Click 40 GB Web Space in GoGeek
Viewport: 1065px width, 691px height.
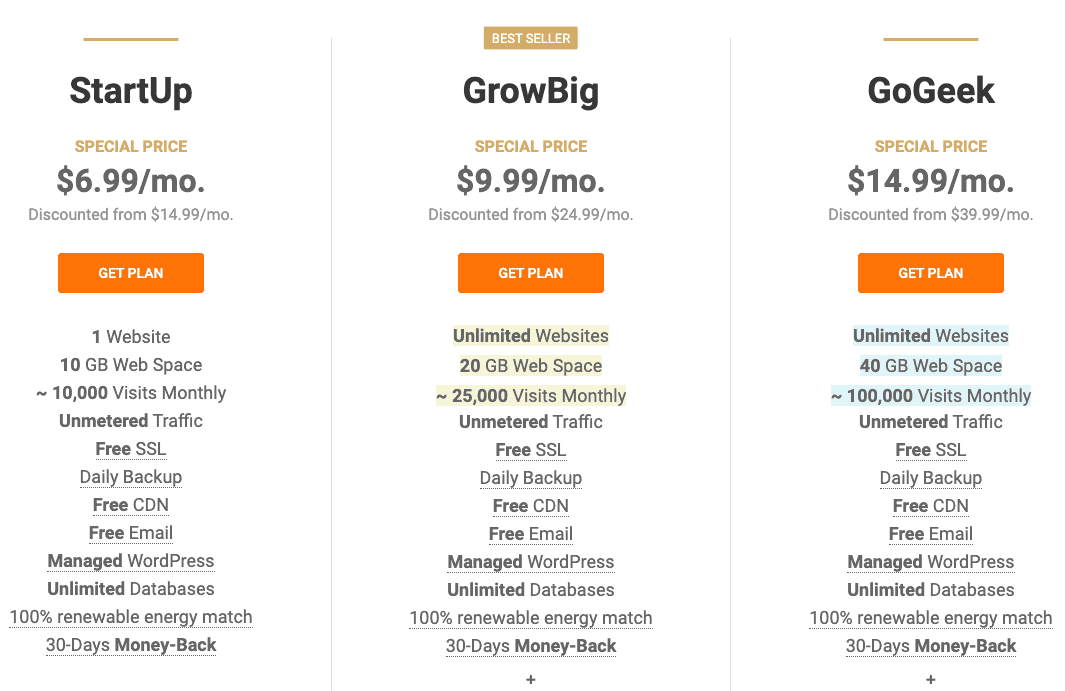(931, 366)
